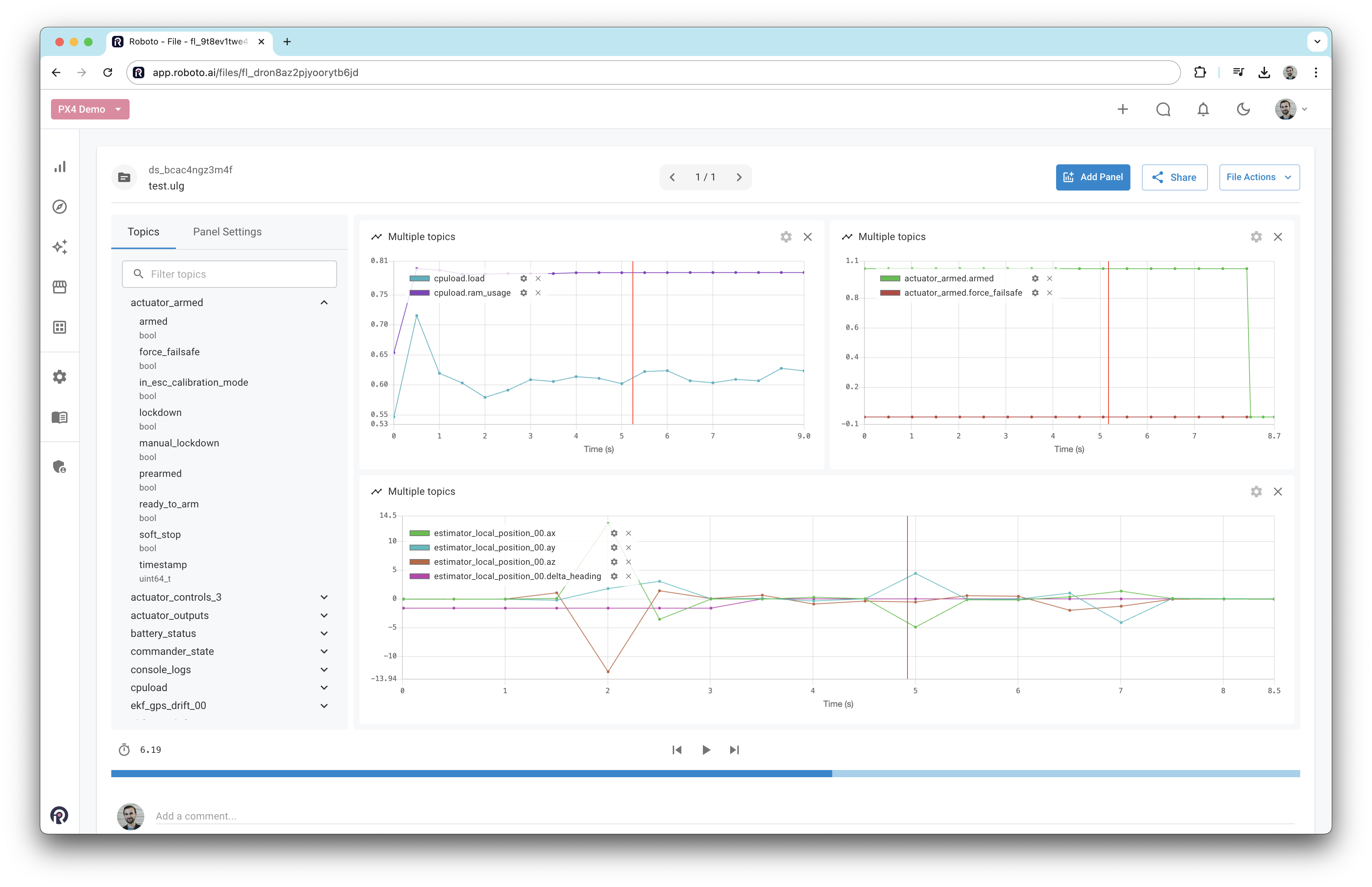The image size is (1372, 887).
Task: Open the analytics bar chart sidebar icon
Action: click(60, 167)
